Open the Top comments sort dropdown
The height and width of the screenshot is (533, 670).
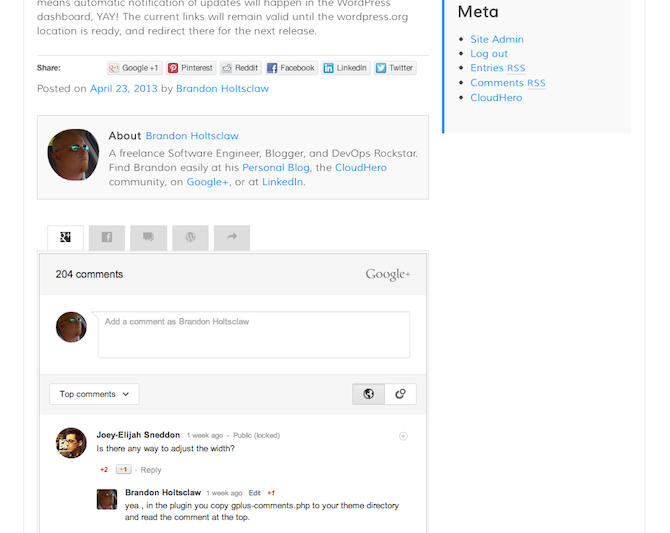pyautogui.click(x=94, y=394)
